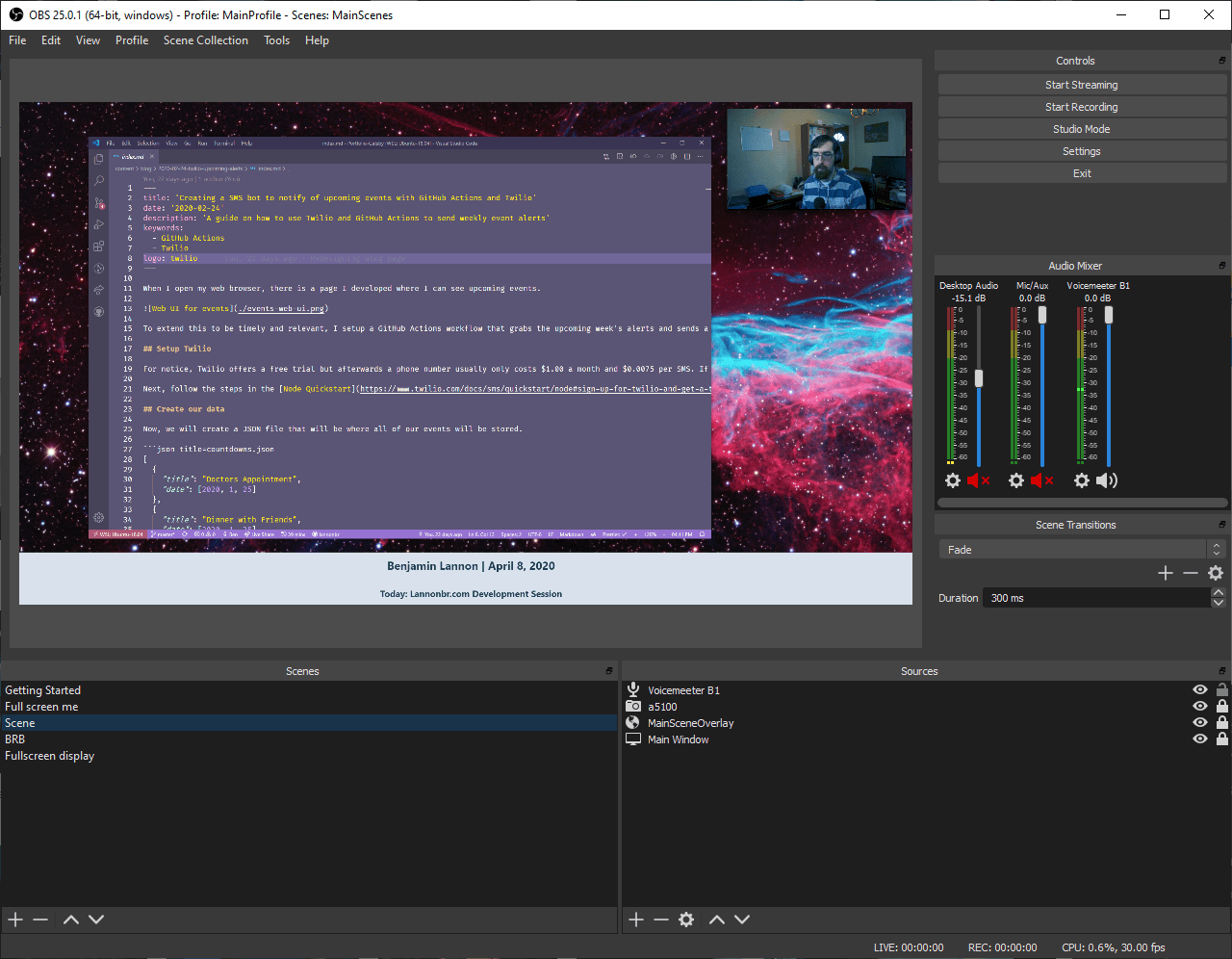Unlock the MainSceneOverlay source
The image size is (1232, 959).
(1222, 722)
